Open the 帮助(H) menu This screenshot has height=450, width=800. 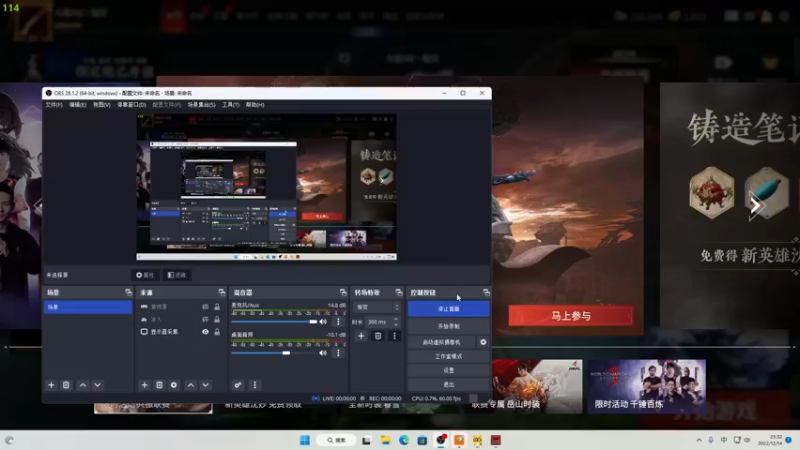pos(255,105)
